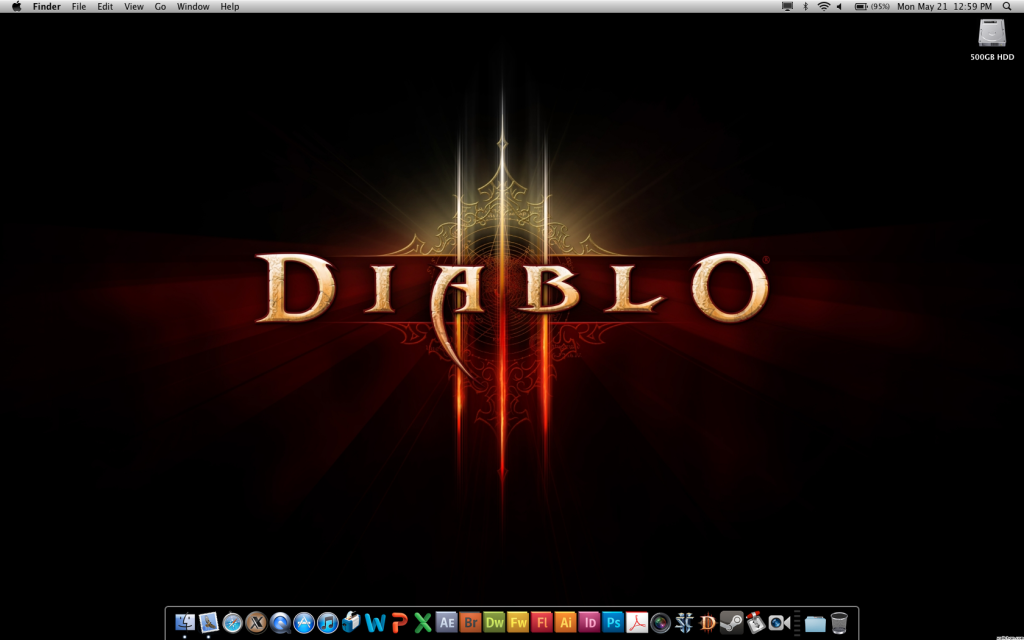Image resolution: width=1024 pixels, height=640 pixels.
Task: Launch Adobe Bridge (Br)
Action: pyautogui.click(x=470, y=622)
